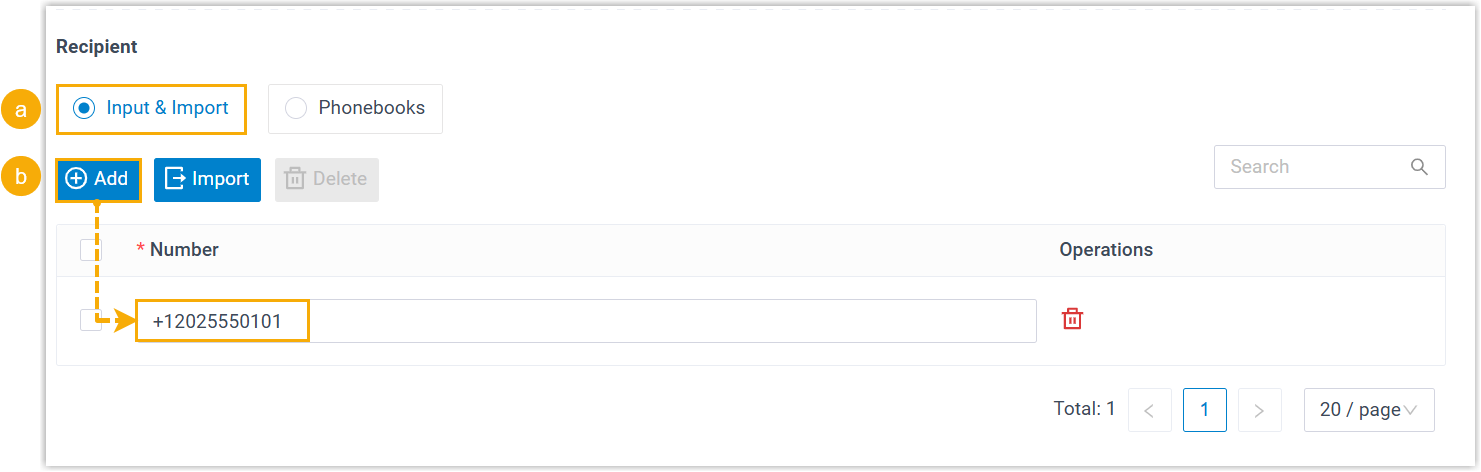Click the plus icon on Add button
1481x472 pixels.
tap(76, 179)
